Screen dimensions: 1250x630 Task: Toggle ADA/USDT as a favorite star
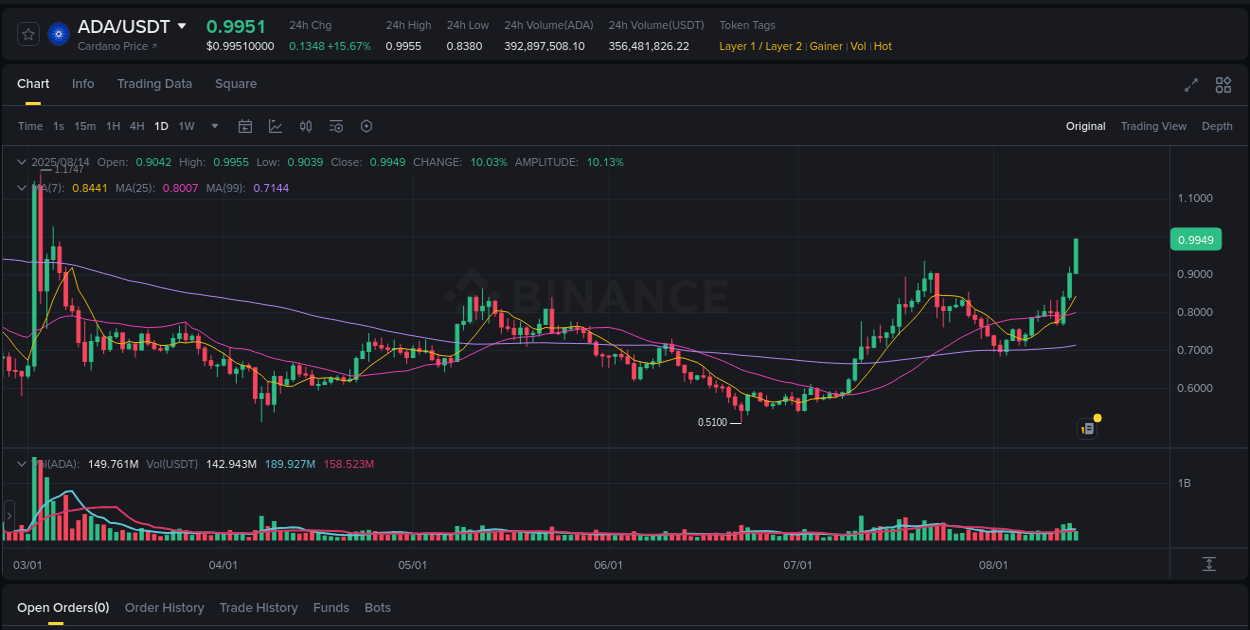tap(28, 33)
